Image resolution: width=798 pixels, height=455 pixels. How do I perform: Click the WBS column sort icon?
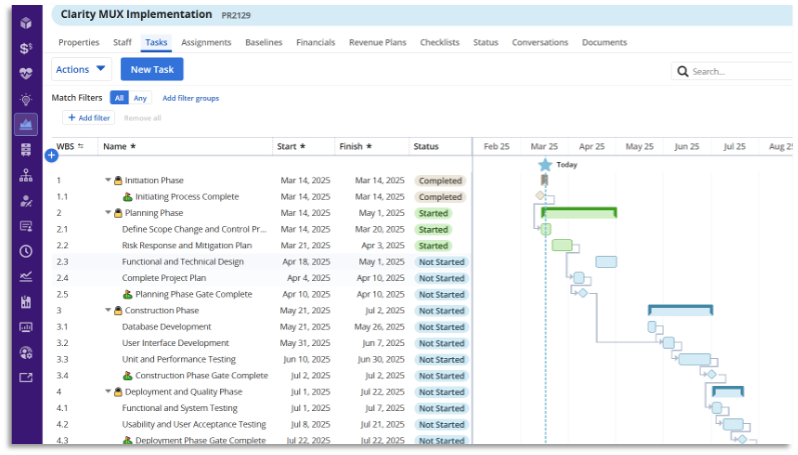(x=80, y=146)
